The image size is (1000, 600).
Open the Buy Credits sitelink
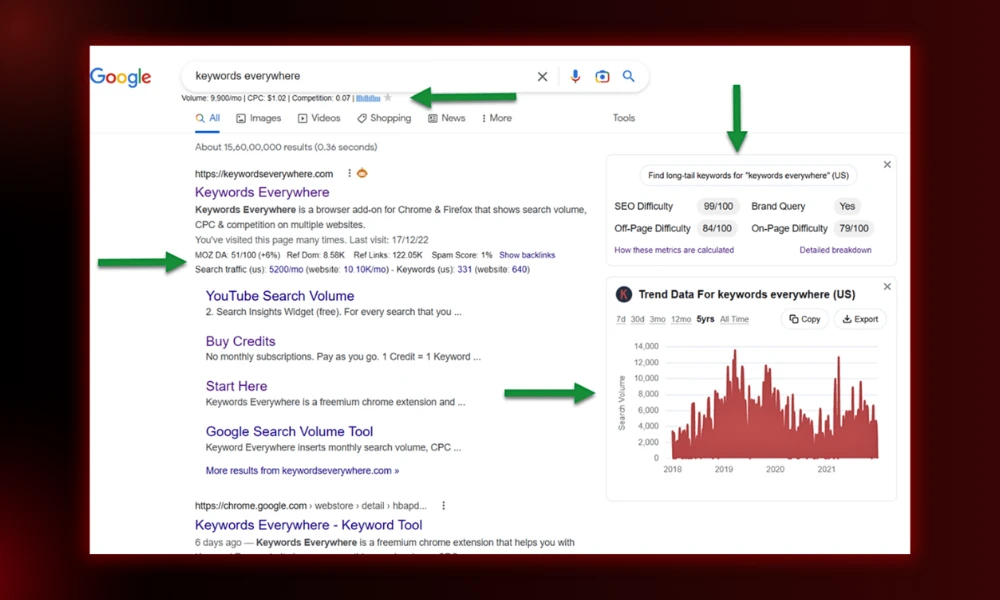pyautogui.click(x=240, y=341)
